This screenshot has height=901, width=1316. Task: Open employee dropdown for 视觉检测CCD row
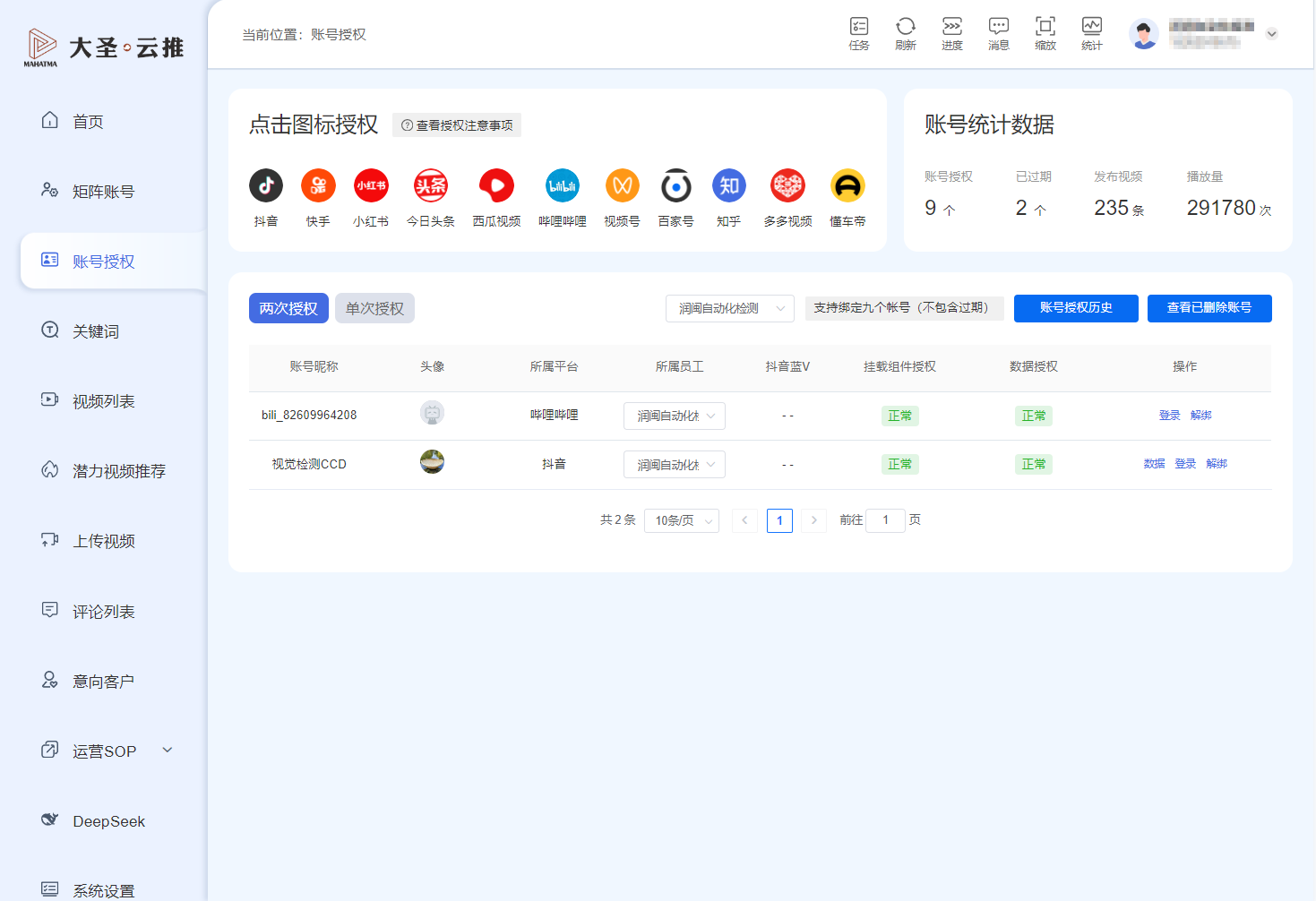coord(675,465)
